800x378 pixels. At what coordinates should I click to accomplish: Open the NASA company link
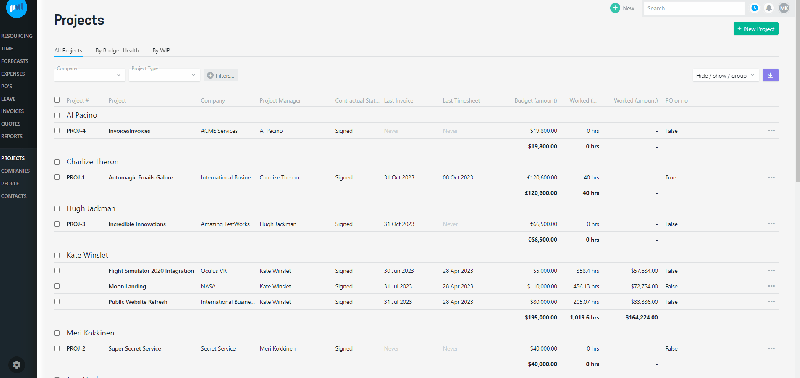pyautogui.click(x=208, y=286)
